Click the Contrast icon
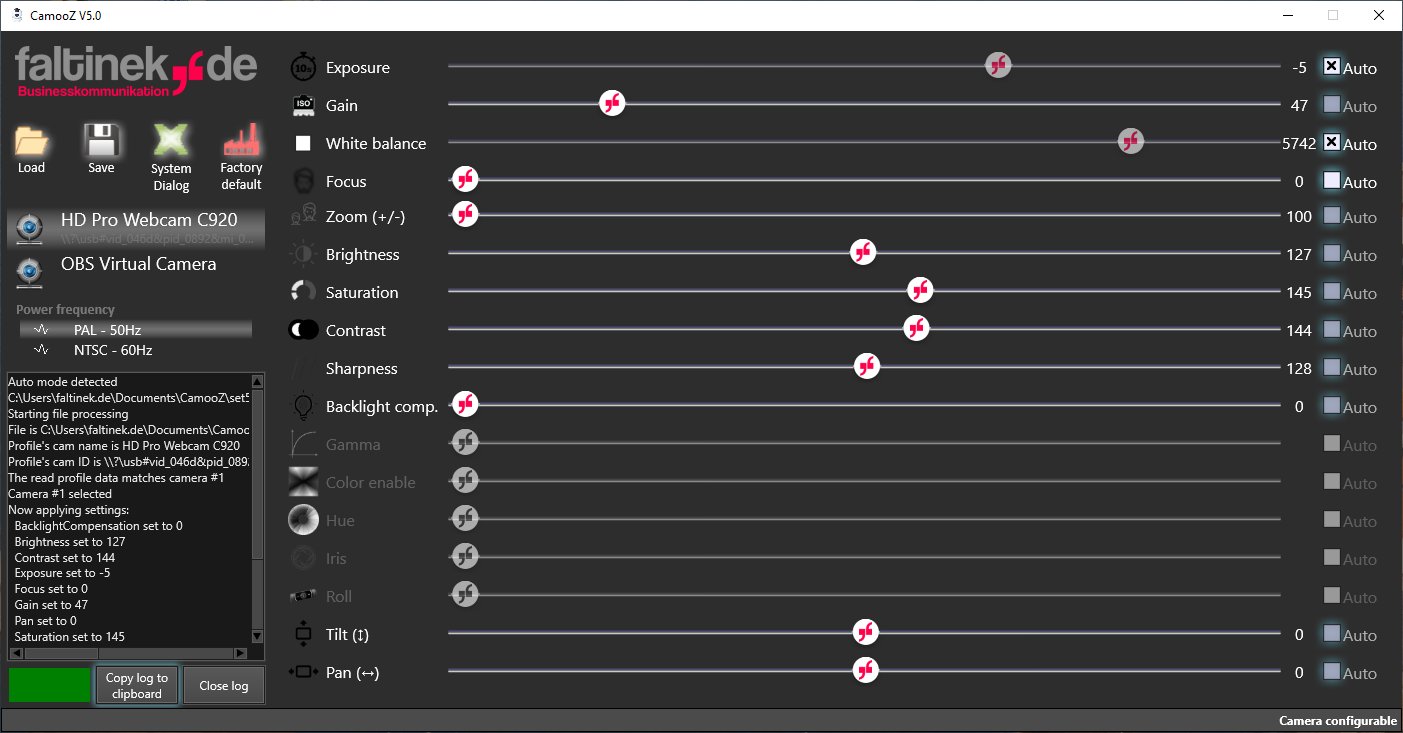Screen dimensions: 1403x733 pos(303,330)
